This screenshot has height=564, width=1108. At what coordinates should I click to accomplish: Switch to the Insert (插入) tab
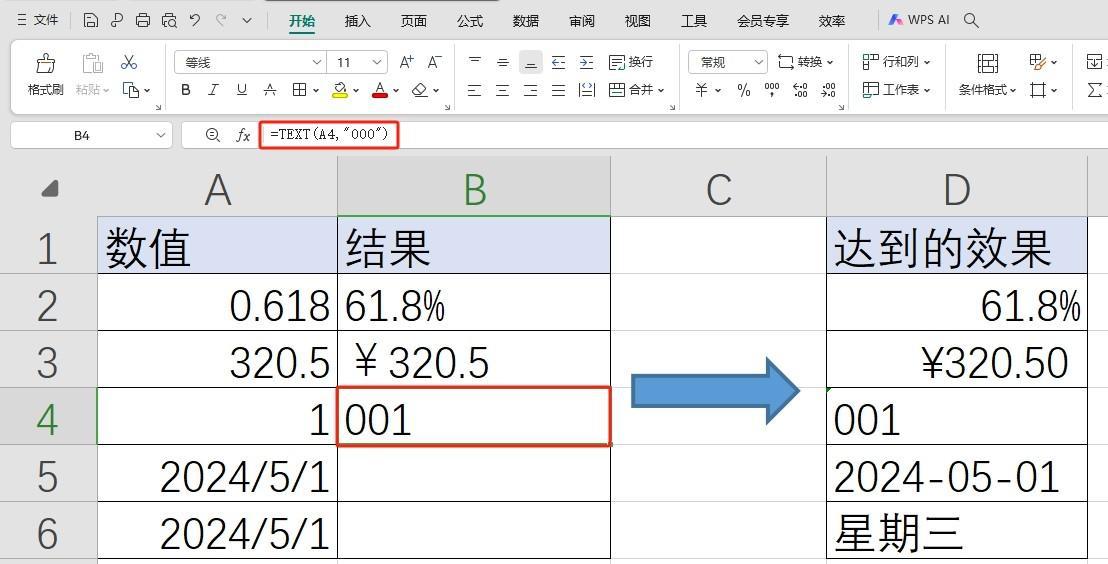[x=358, y=21]
